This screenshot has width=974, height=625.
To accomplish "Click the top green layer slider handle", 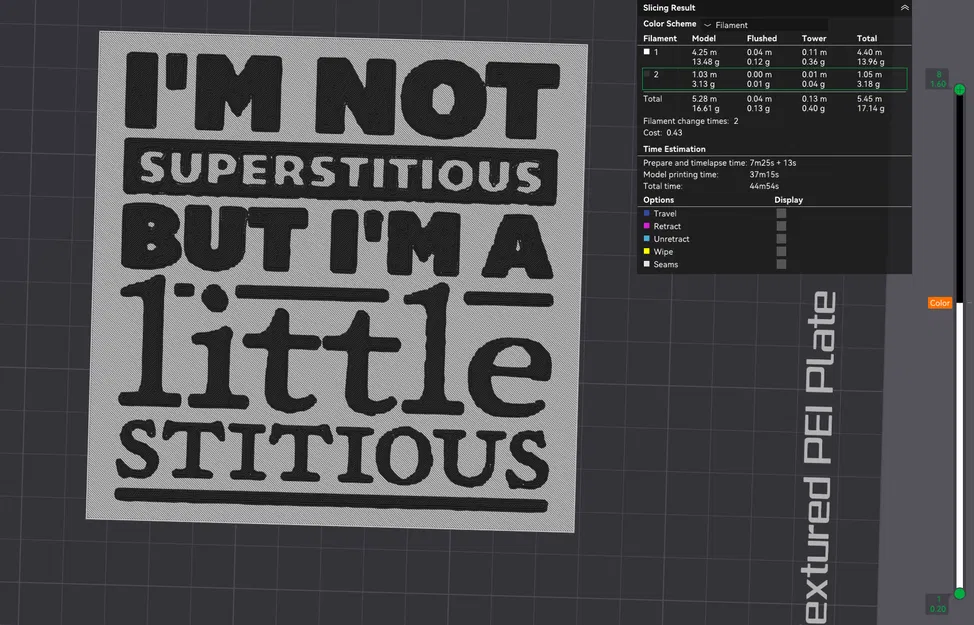I will point(959,90).
